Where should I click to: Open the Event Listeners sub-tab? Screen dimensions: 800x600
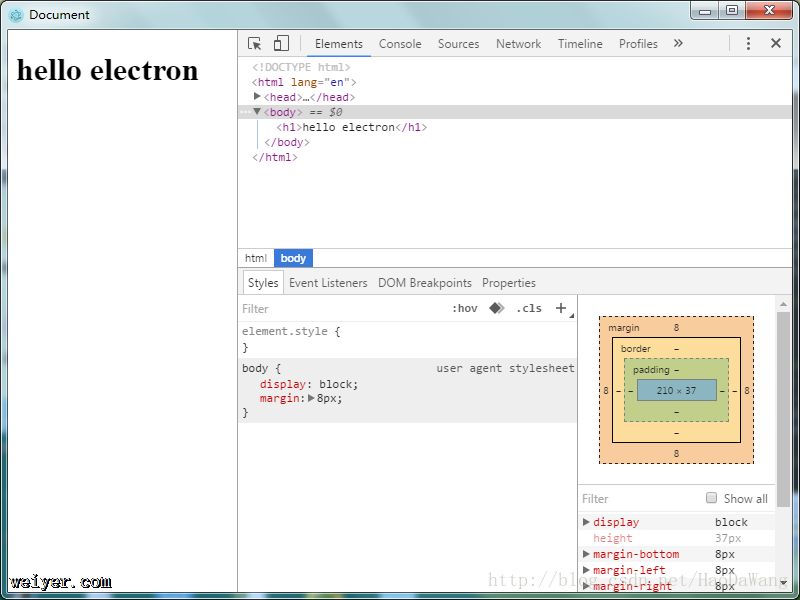pos(328,283)
